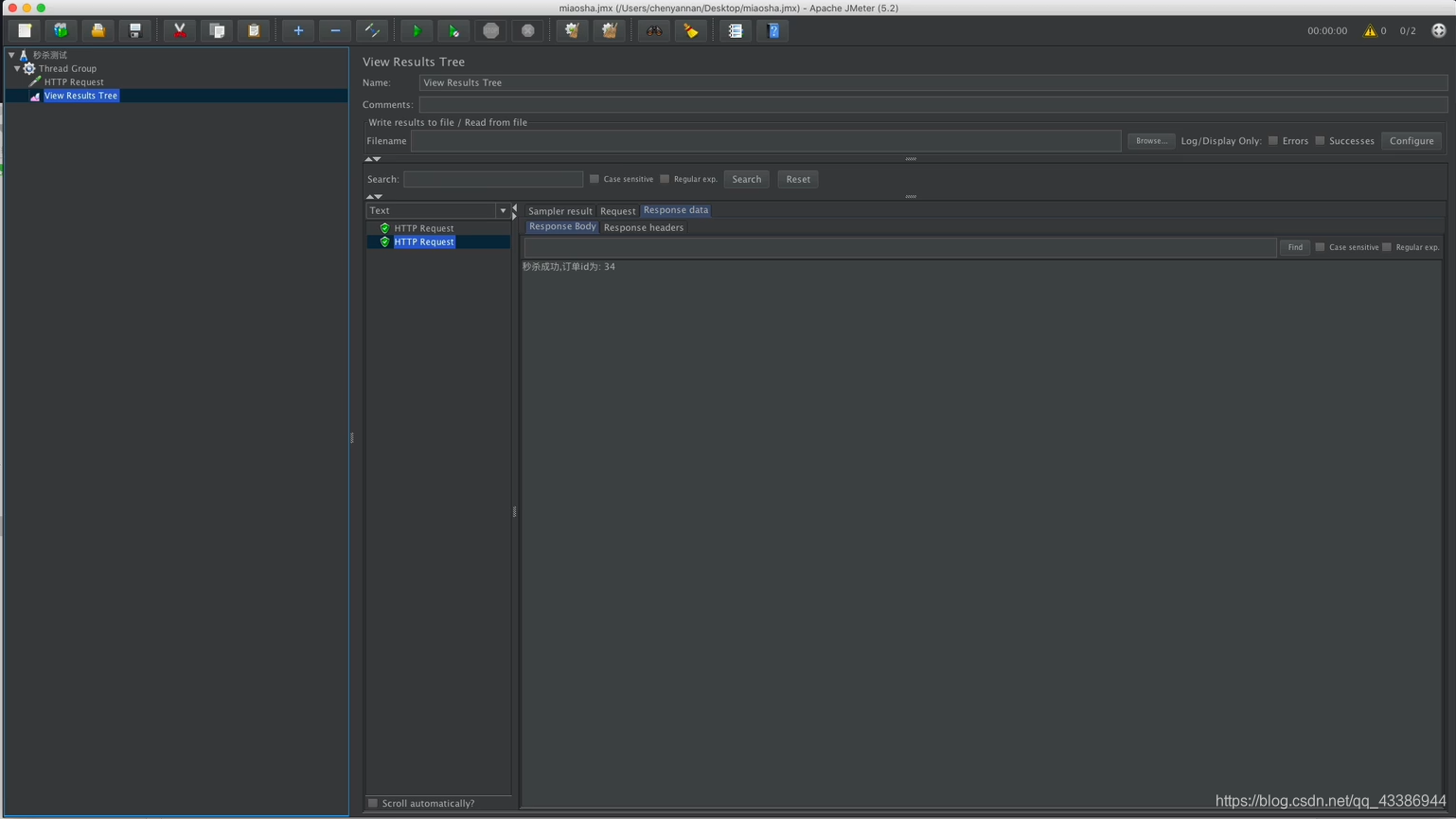Collapse the 秒杀测试 test plan node
The image size is (1456, 819).
click(11, 55)
